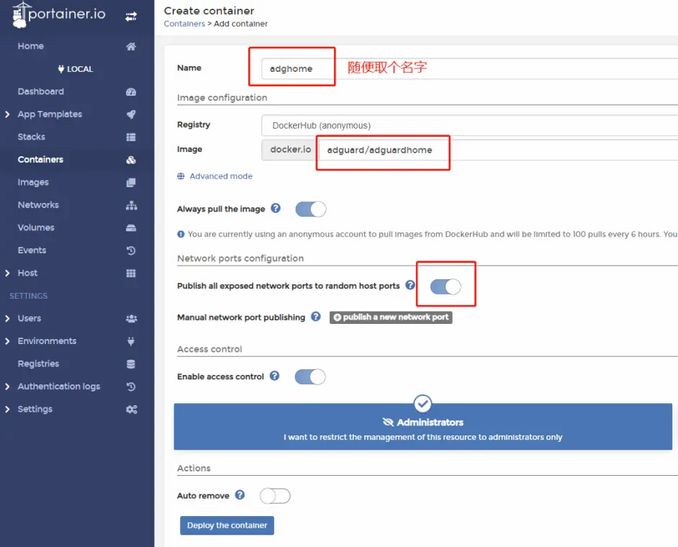Click the Dashboard gauge icon
Screen dimensions: 678x547
click(131, 92)
